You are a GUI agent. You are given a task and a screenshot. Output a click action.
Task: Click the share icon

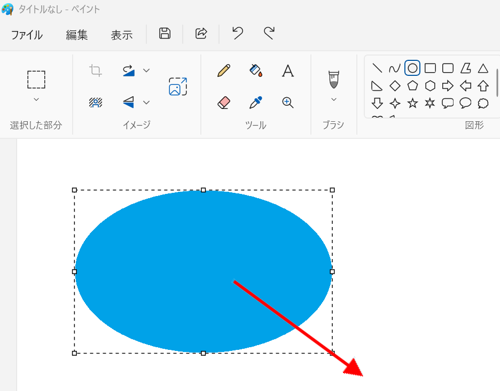201,34
